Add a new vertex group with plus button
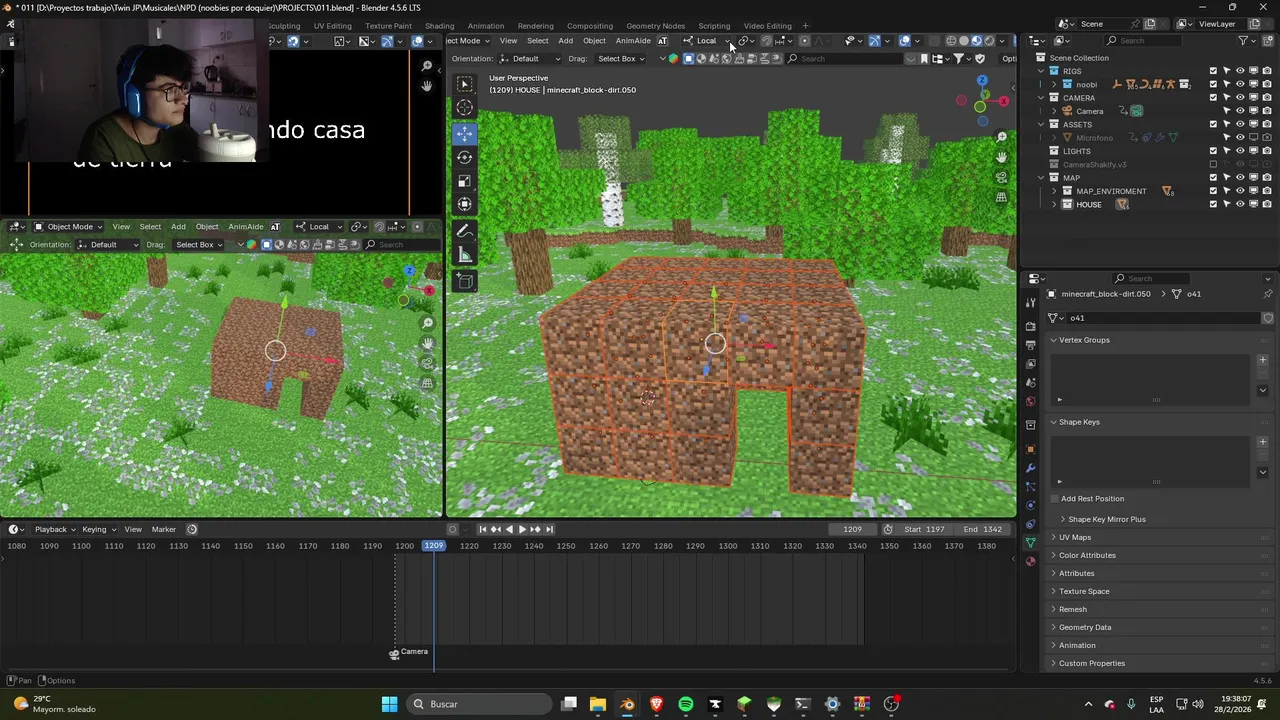The height and width of the screenshot is (720, 1280). [x=1263, y=360]
